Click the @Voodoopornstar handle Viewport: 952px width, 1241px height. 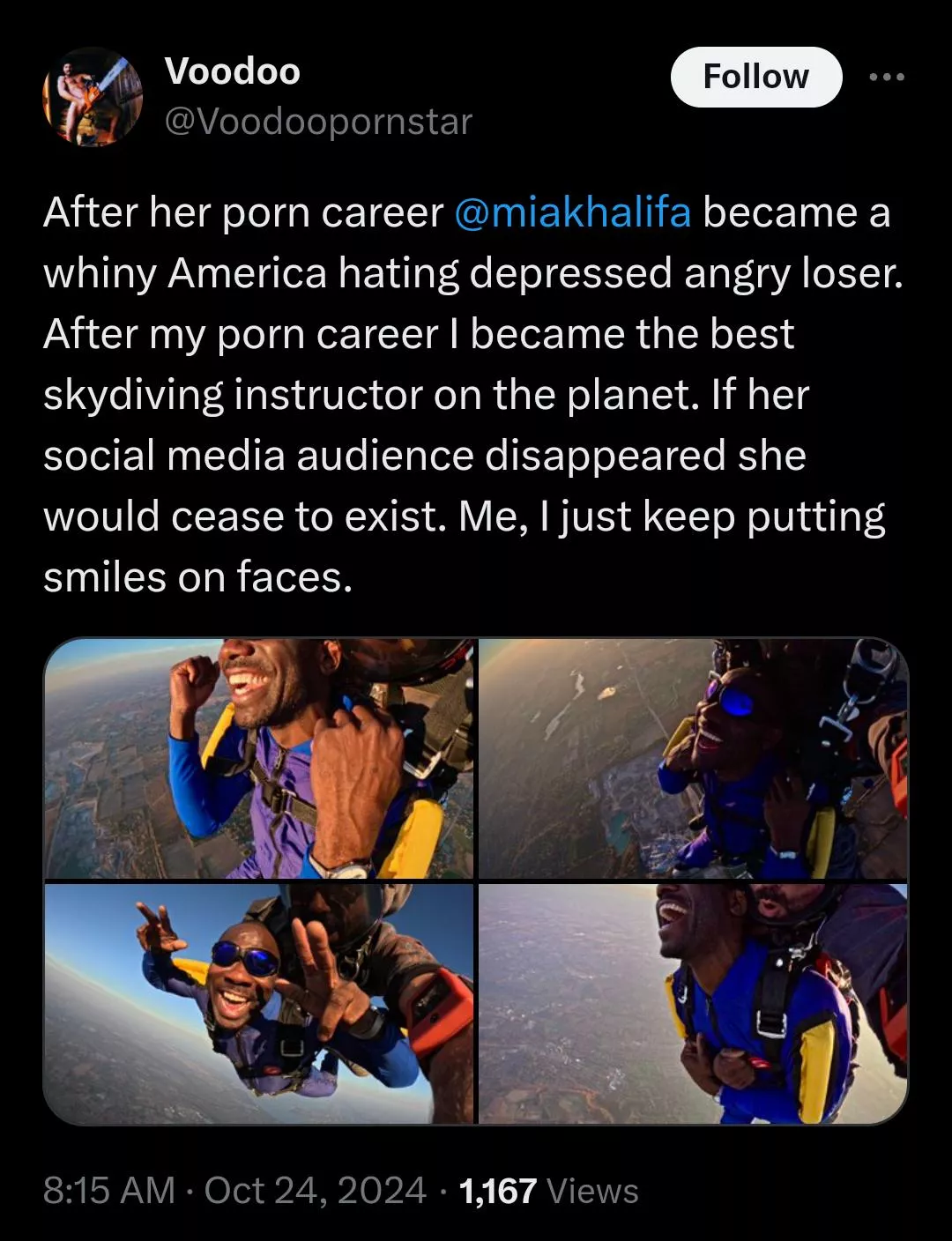pos(318,122)
